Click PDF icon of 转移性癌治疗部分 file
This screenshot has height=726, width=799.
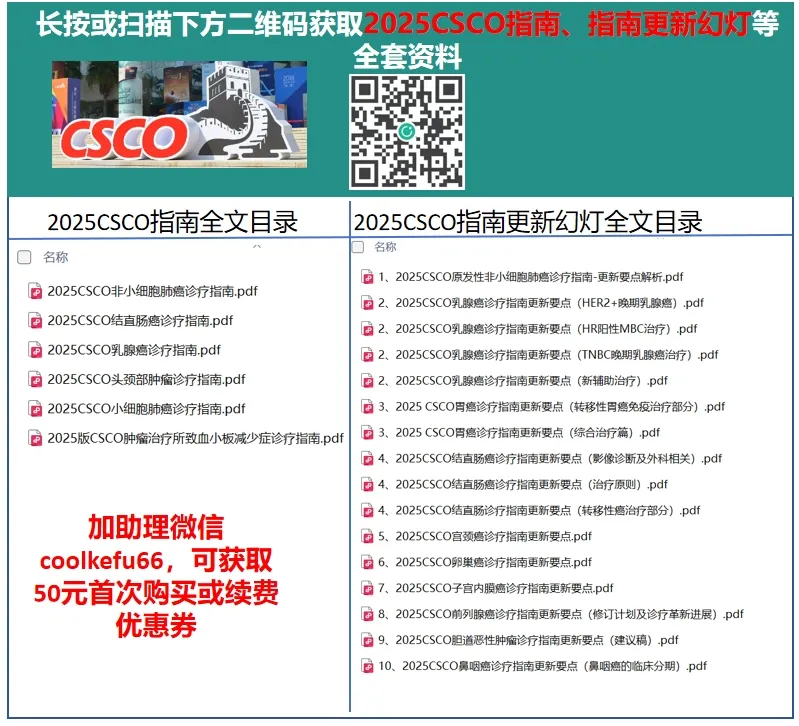tap(367, 510)
